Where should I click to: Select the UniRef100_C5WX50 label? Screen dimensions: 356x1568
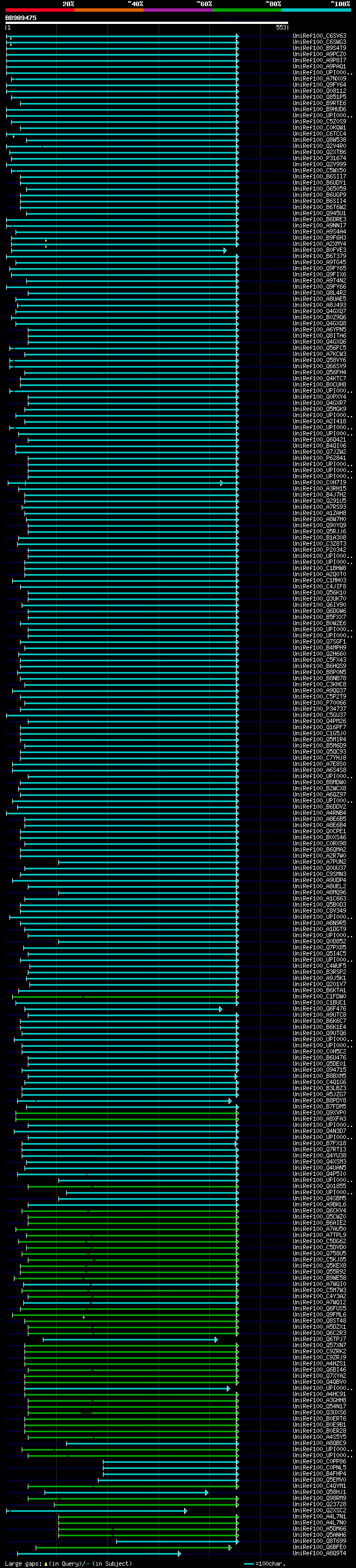319,170
